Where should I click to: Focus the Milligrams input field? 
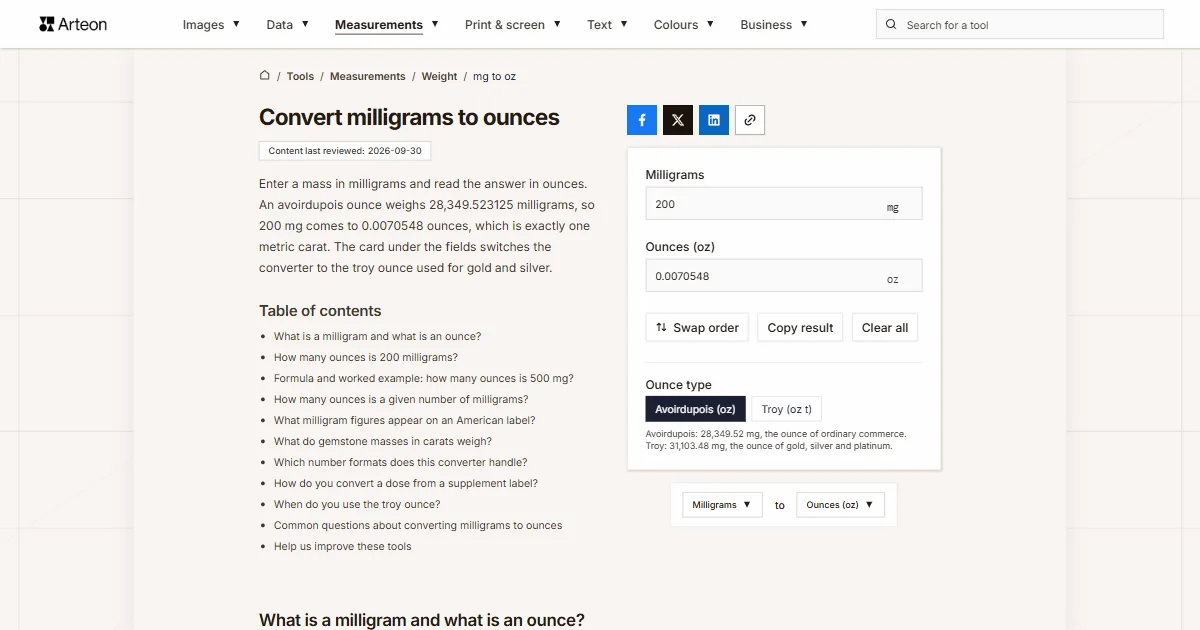pos(784,204)
